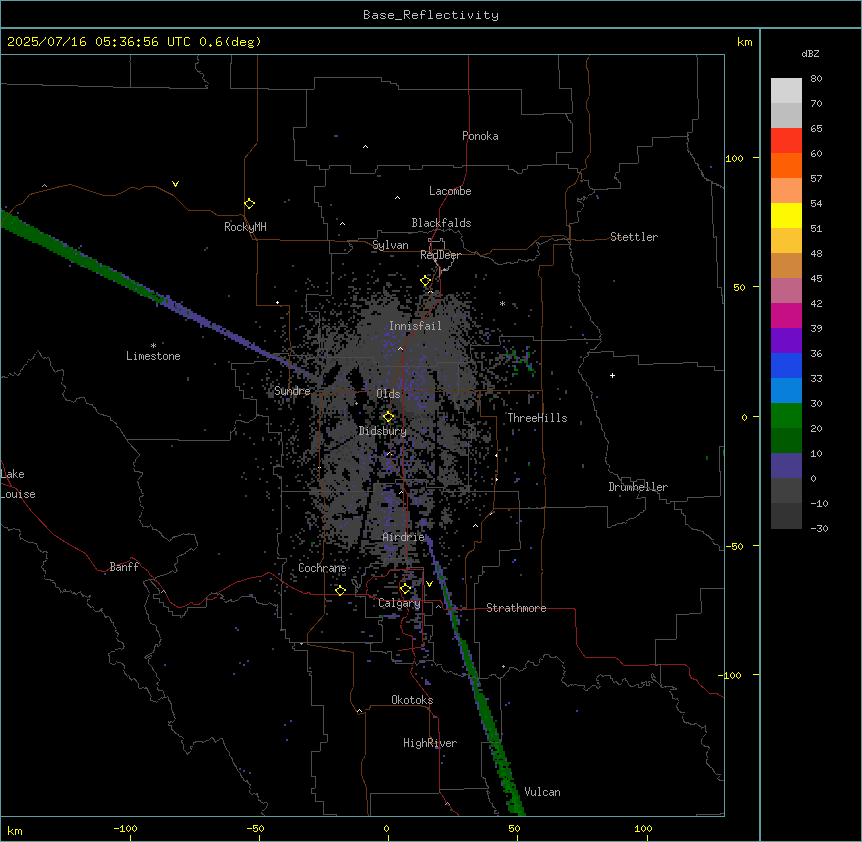Click the Ponoka city label
Viewport: 862px width, 842px height.
point(480,136)
